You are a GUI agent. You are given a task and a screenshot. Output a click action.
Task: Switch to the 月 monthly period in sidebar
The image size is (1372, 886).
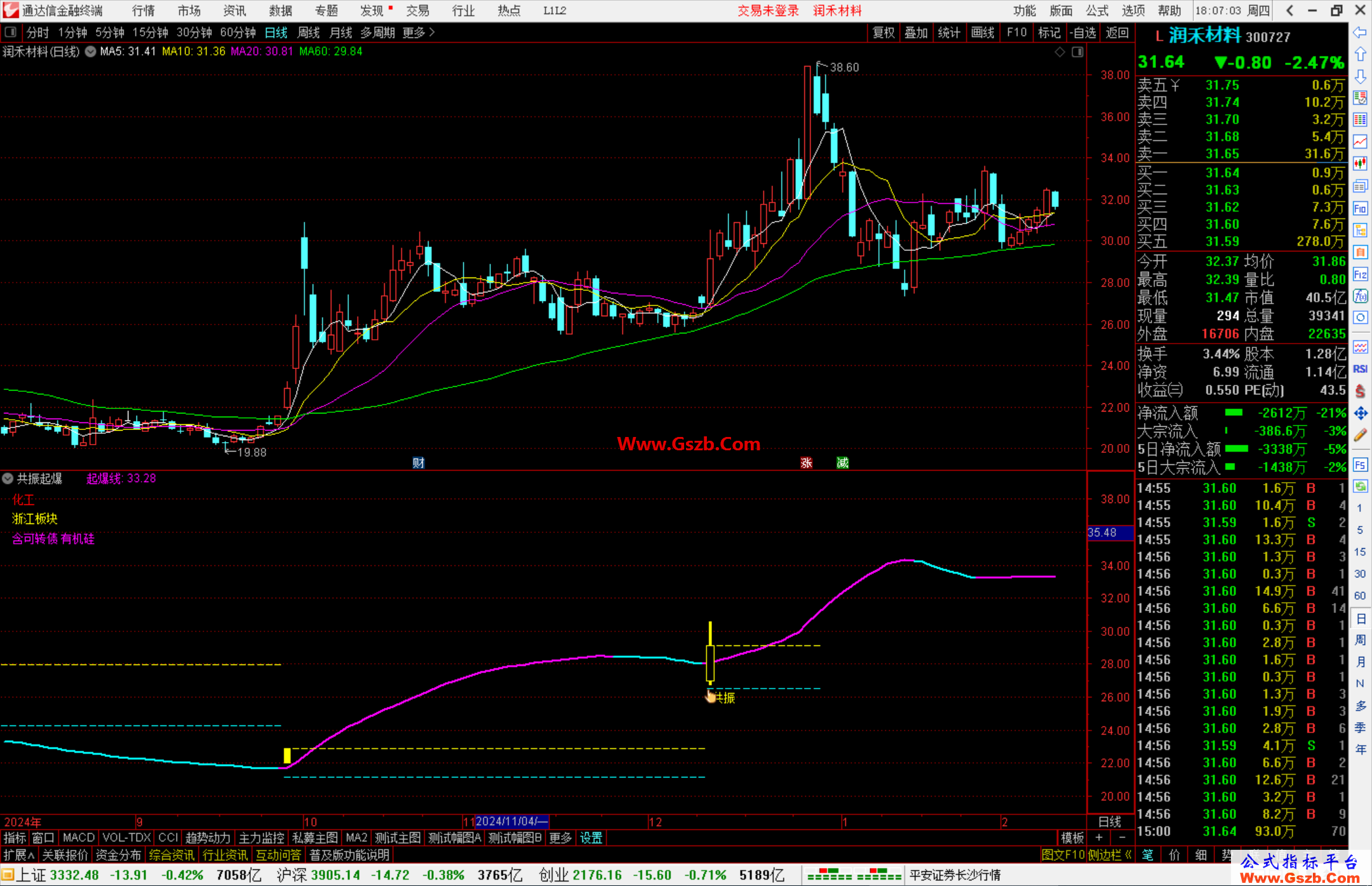pos(1360,662)
